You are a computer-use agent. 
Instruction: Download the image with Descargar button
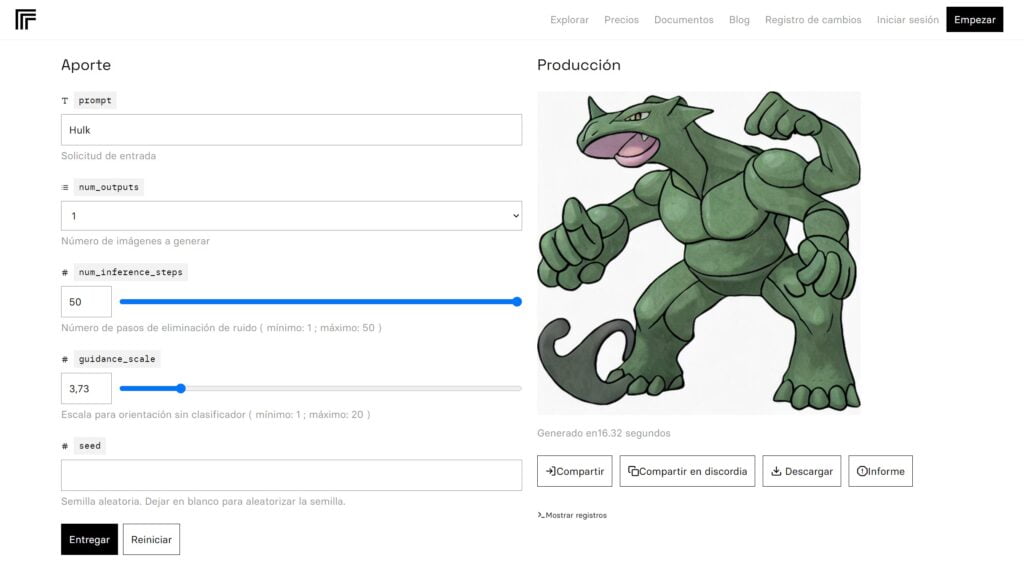click(801, 471)
